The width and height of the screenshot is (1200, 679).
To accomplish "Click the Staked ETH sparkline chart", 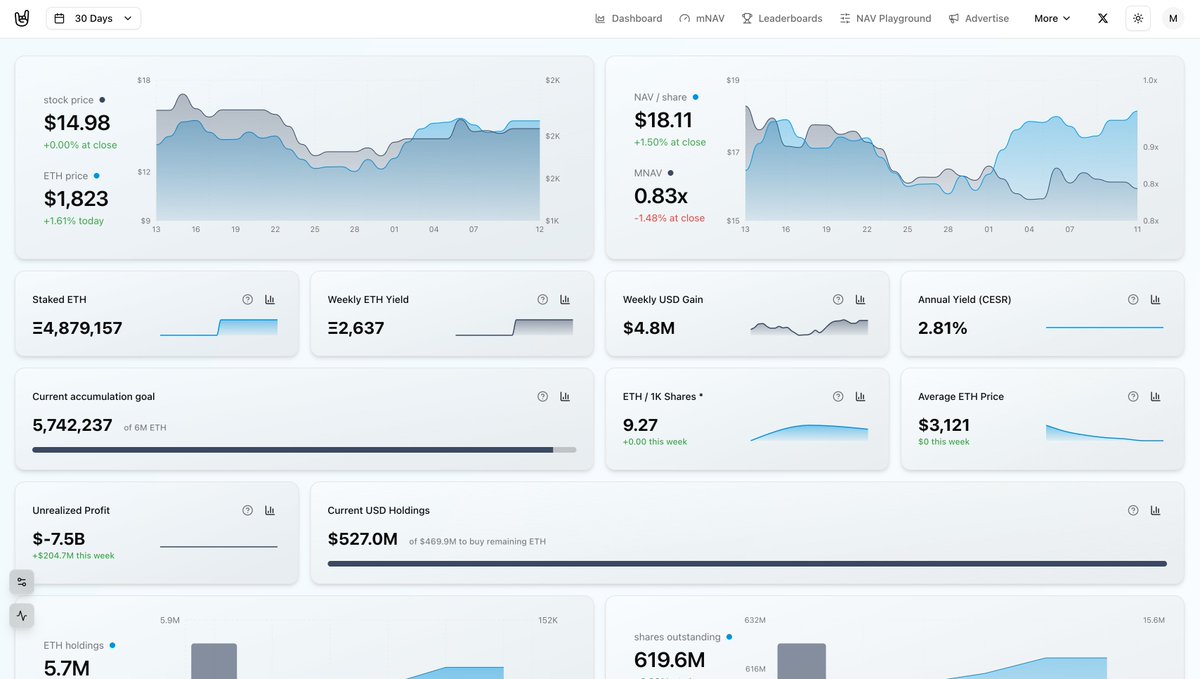I will click(218, 327).
